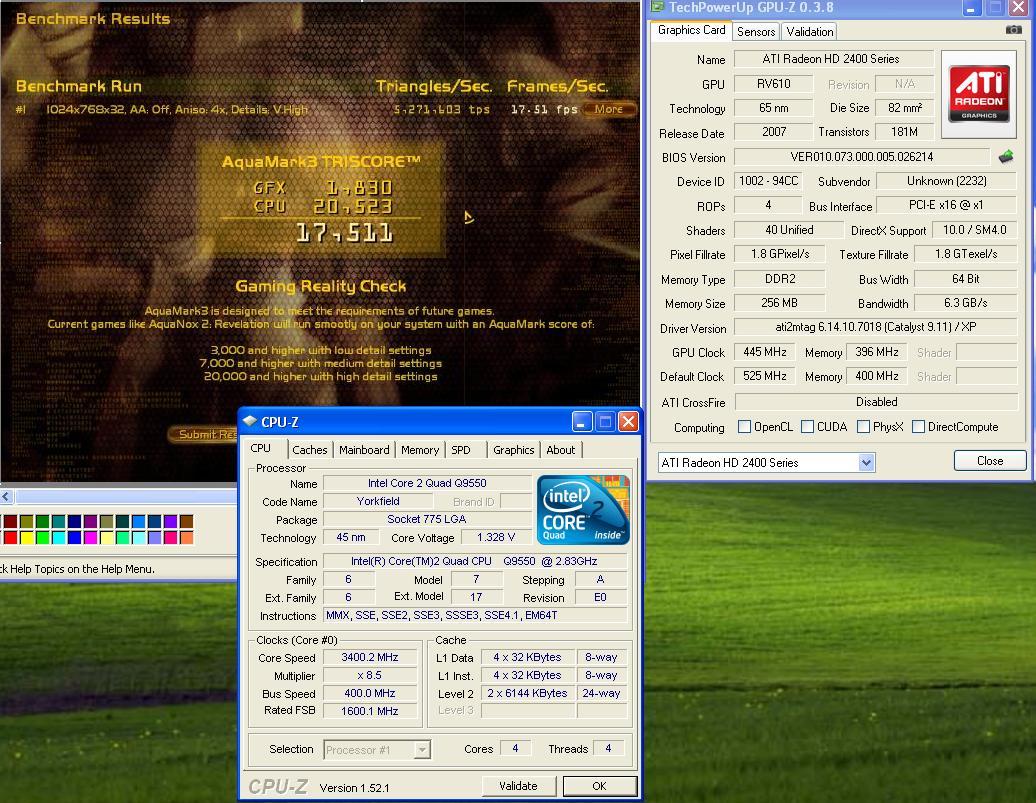
Task: Click the GPU-Z title bar app icon
Action: 656,7
